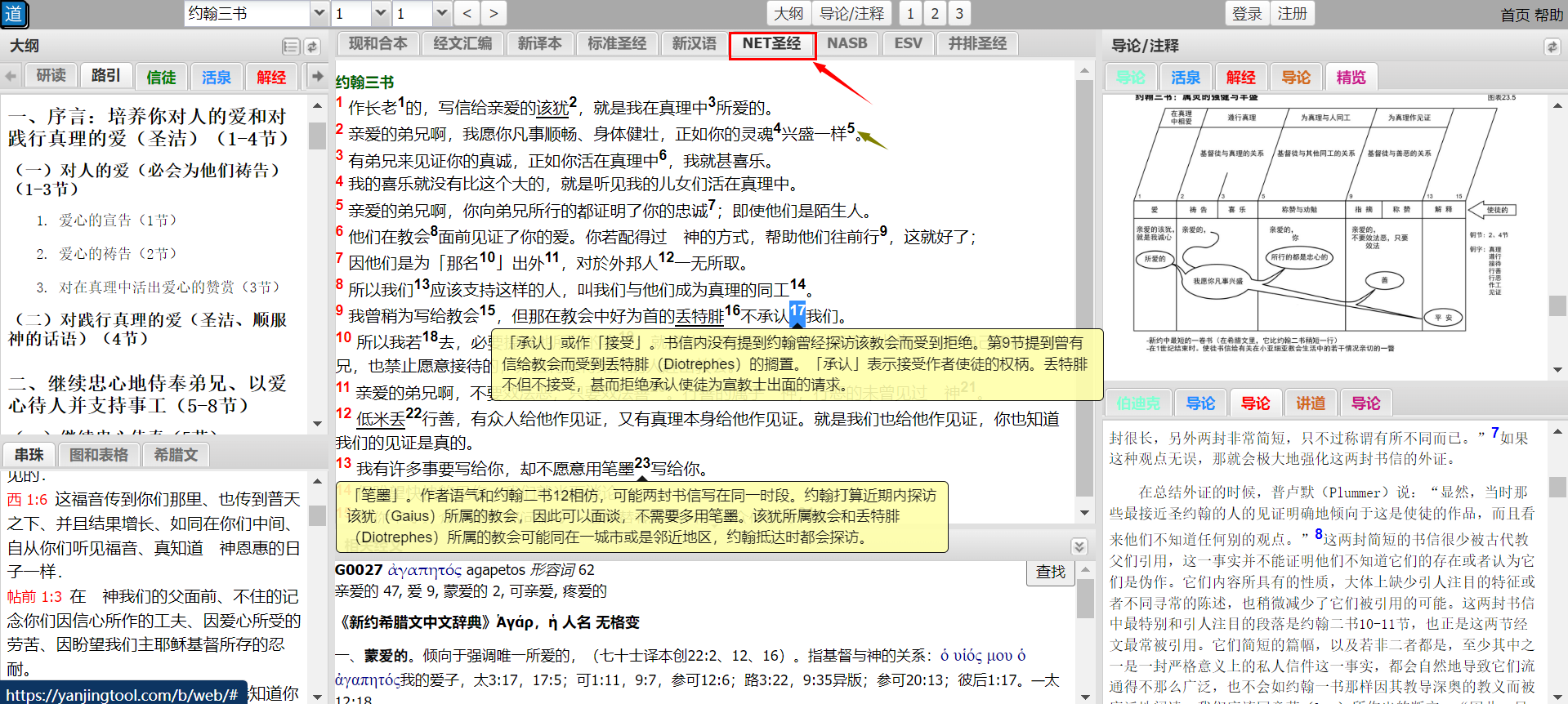Go to next chapter with > arrow
The width and height of the screenshot is (1568, 704).
(493, 13)
